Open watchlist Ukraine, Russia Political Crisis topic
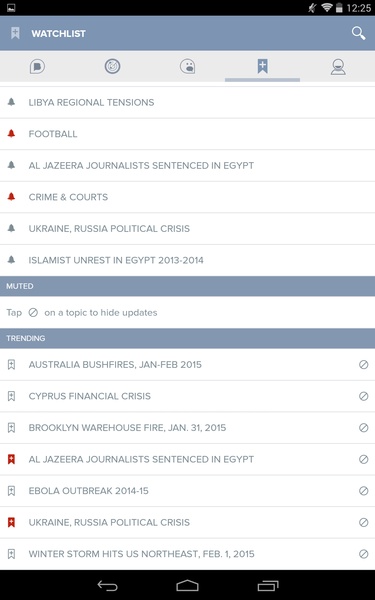Screen dimensions: 375x600 (x=188, y=228)
